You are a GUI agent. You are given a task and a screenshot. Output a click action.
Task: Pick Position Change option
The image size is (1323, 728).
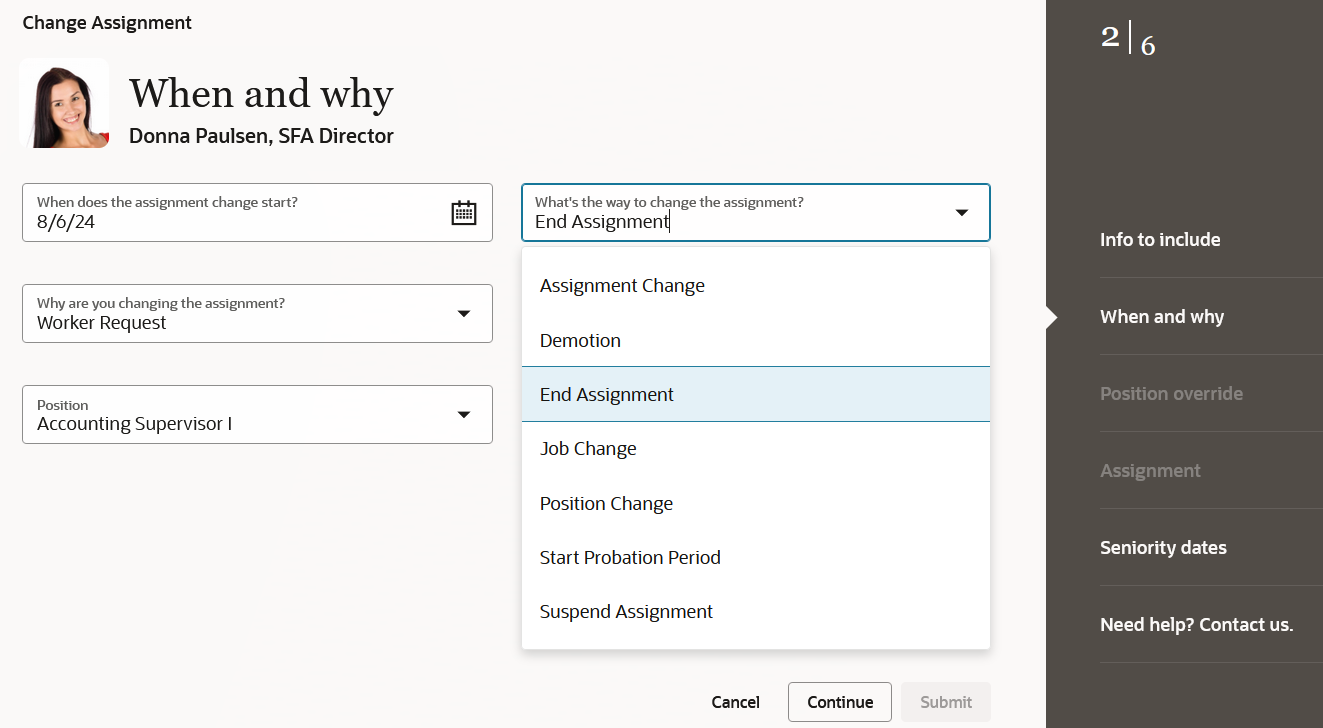point(756,503)
